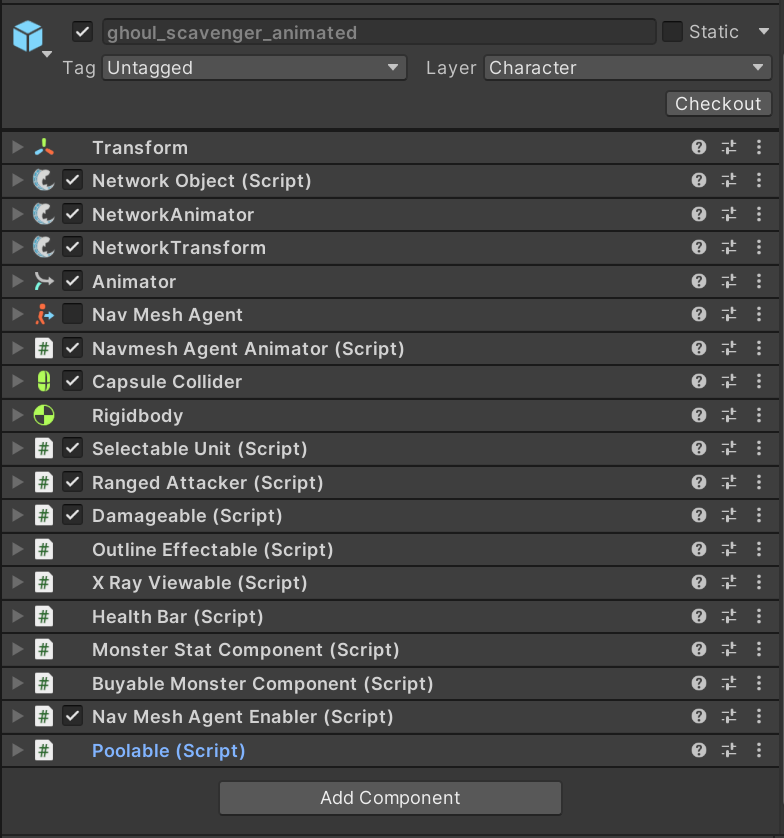Click the Navmesh Agent Animator (Script) label
This screenshot has height=838, width=784.
(248, 348)
